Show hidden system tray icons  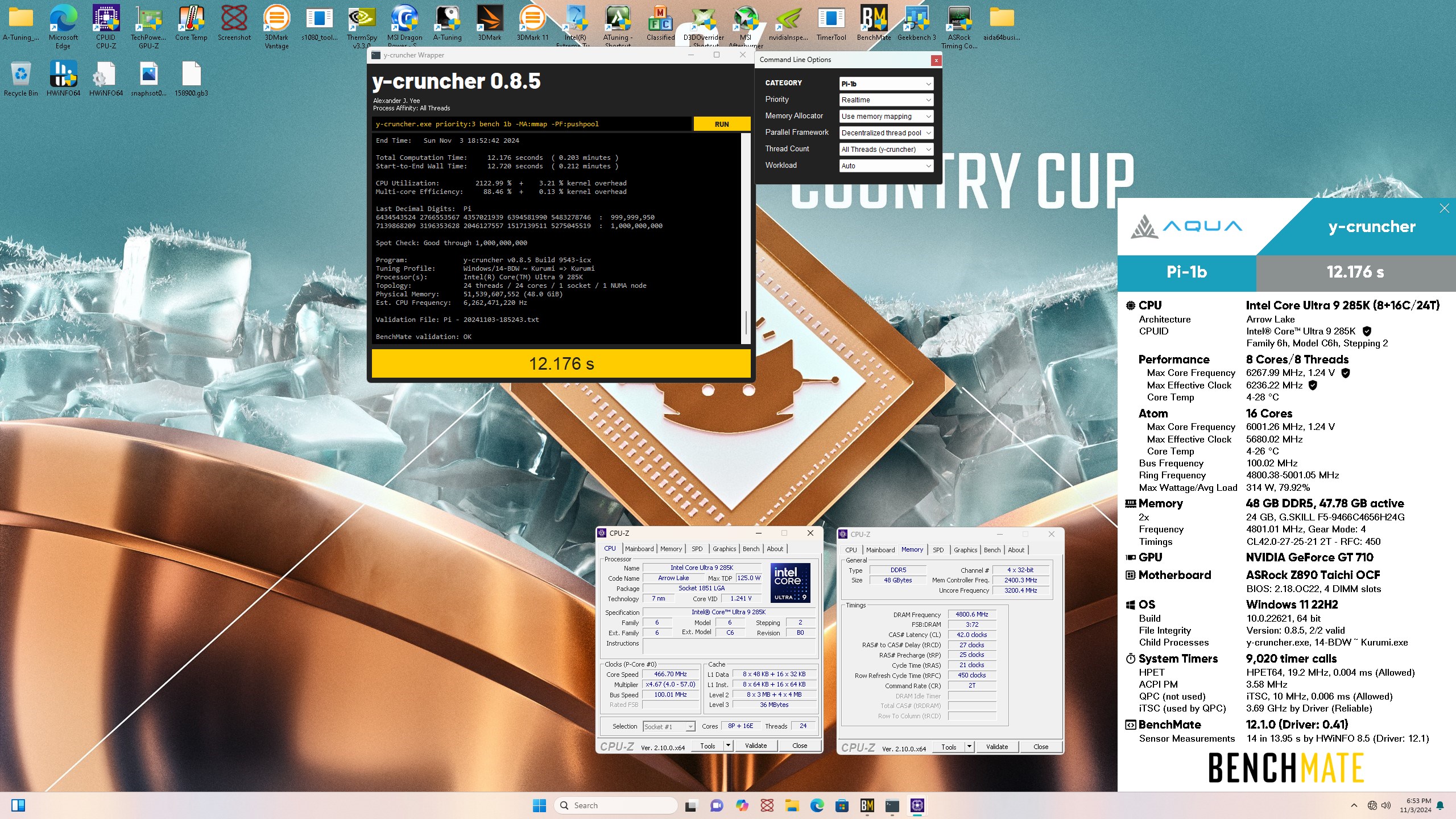pyautogui.click(x=1354, y=805)
